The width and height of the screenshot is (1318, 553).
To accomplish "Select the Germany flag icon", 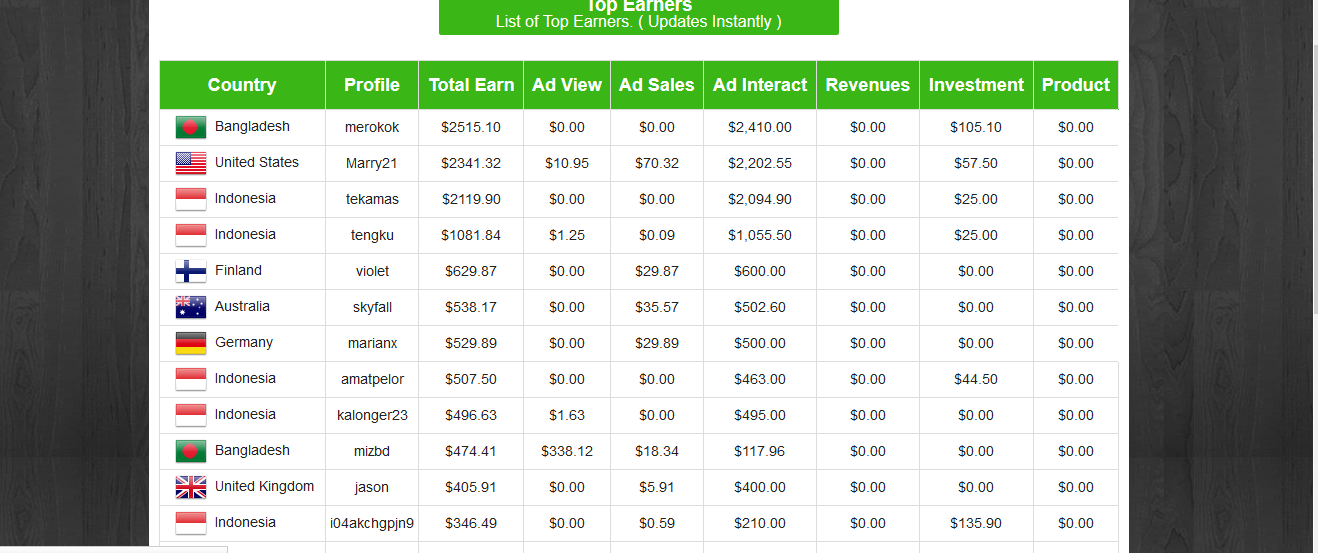I will pyautogui.click(x=190, y=343).
